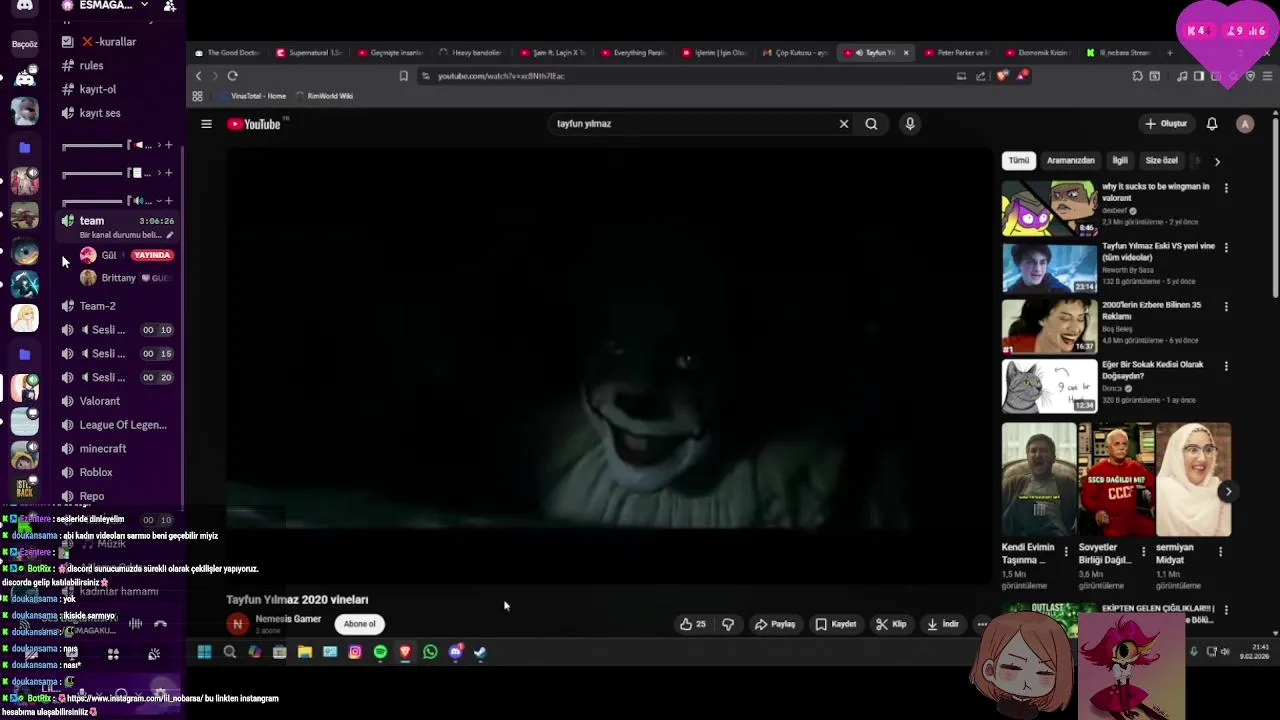
Task: Bookmark this page in address bar
Action: (x=403, y=76)
